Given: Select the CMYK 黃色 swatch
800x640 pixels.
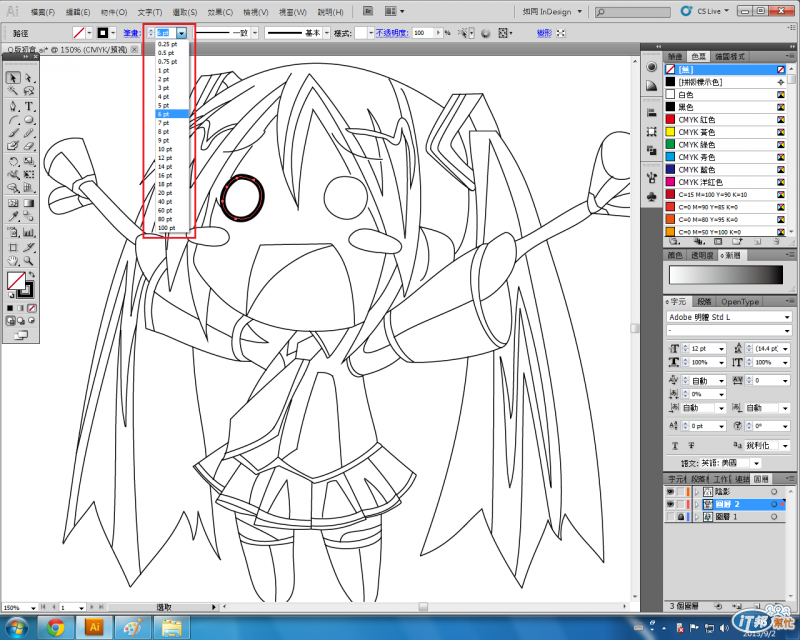Looking at the screenshot, I should click(x=726, y=132).
